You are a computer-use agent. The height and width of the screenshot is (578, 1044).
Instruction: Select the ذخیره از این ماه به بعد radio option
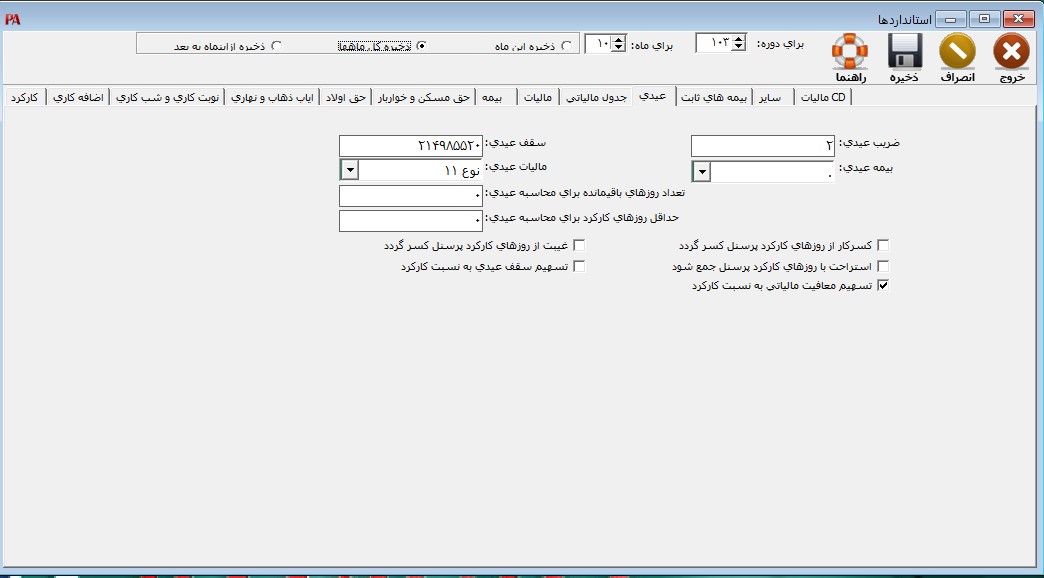[x=277, y=45]
